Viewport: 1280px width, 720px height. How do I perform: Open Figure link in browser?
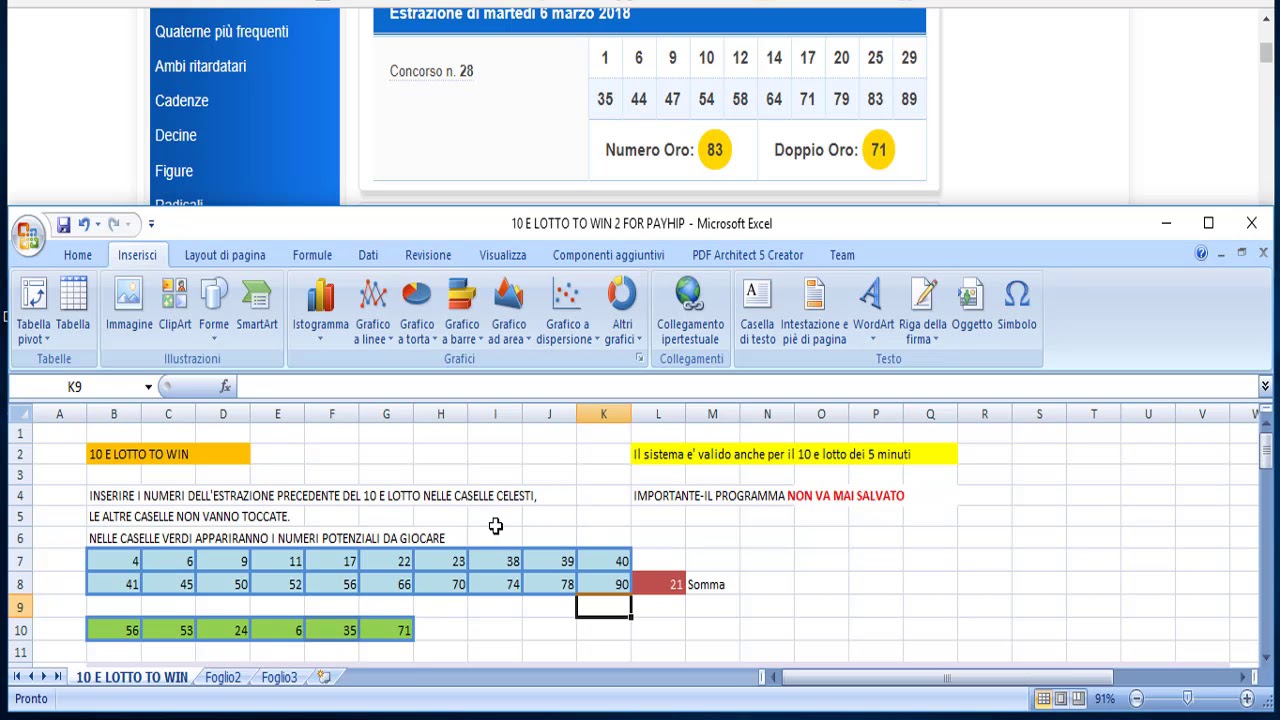pos(174,171)
